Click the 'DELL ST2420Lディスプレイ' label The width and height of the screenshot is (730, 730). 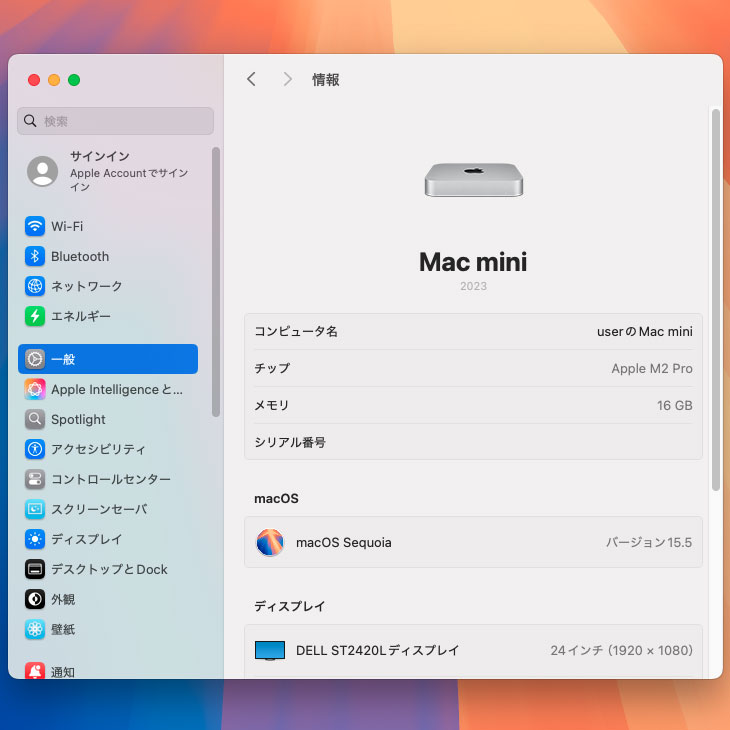tap(378, 650)
